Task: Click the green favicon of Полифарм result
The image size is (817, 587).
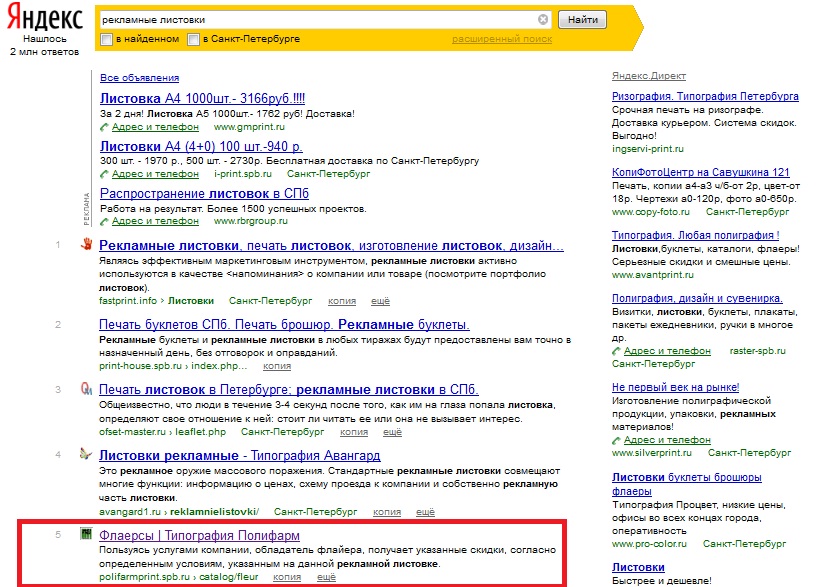Action: [86, 533]
